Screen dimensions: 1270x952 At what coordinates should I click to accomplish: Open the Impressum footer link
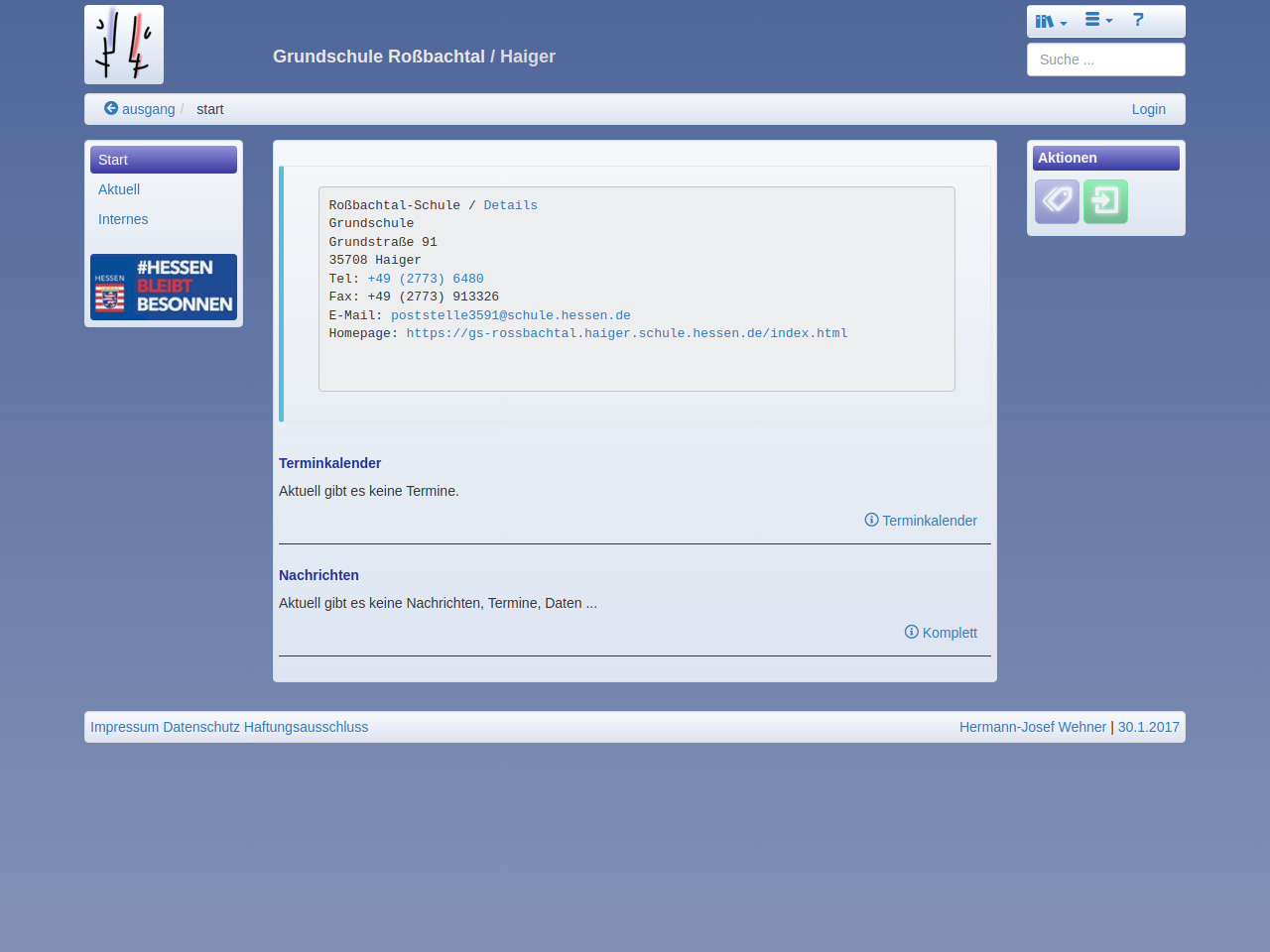(124, 727)
